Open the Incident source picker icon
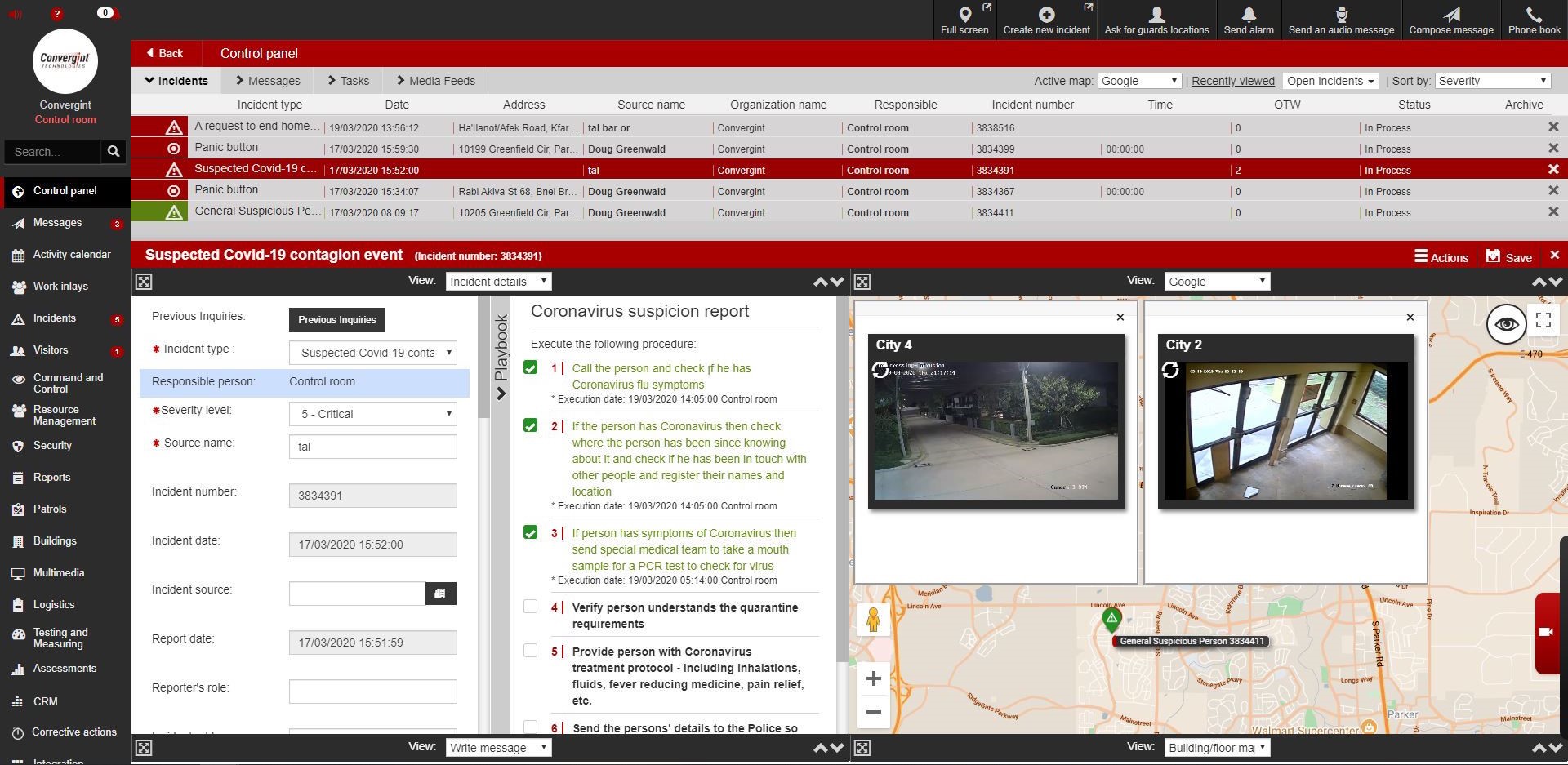Image resolution: width=1568 pixels, height=765 pixels. (x=440, y=594)
